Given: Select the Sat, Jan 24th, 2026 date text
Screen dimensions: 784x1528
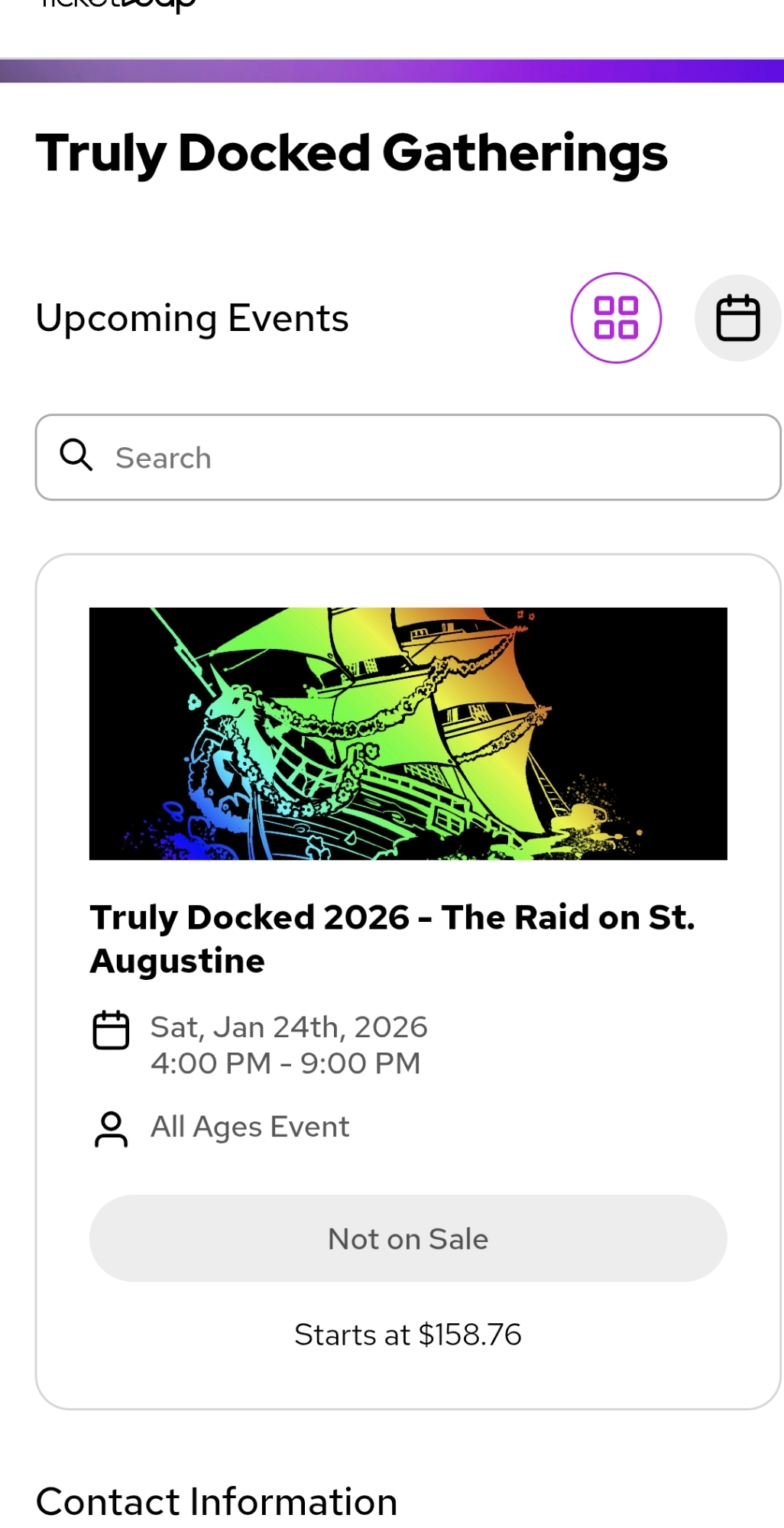Looking at the screenshot, I should [x=289, y=1027].
